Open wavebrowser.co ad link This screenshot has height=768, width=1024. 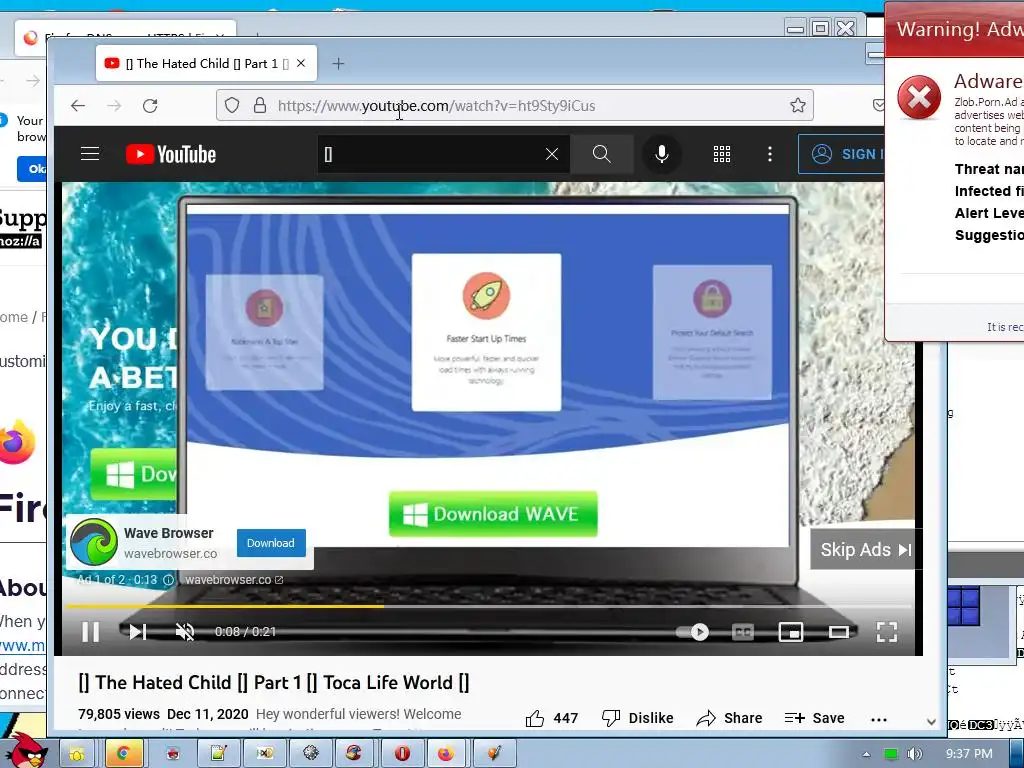pos(234,579)
